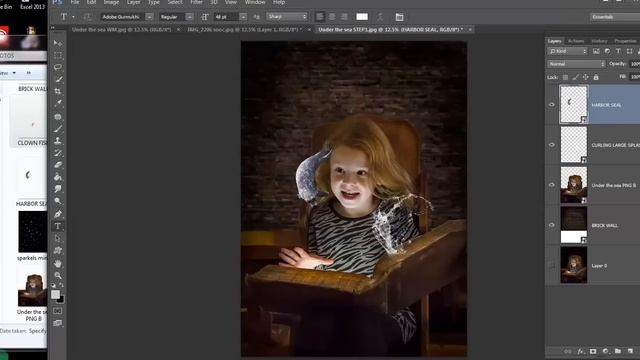Viewport: 640px width, 360px height.
Task: Select the Clone Stamp tool
Action: (x=58, y=141)
